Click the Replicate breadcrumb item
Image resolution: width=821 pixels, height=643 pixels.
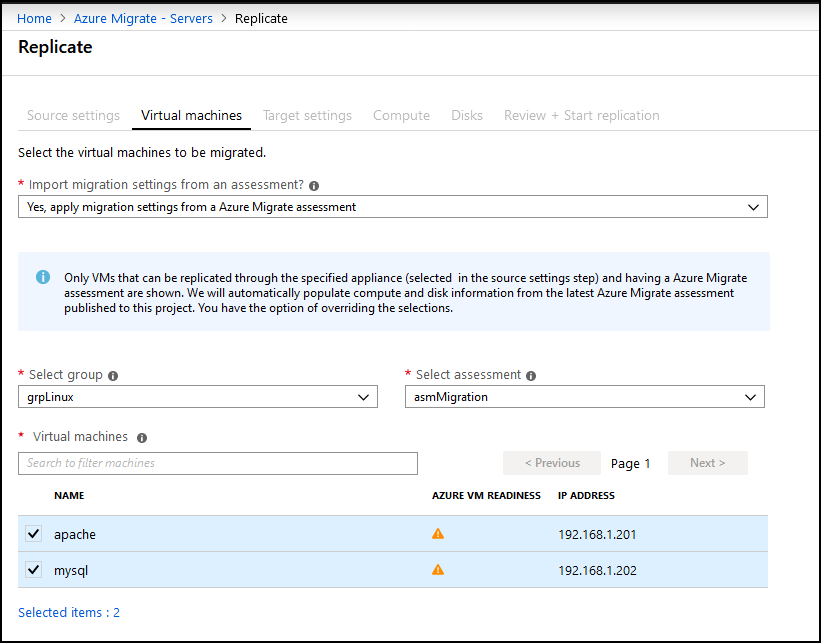click(x=261, y=18)
